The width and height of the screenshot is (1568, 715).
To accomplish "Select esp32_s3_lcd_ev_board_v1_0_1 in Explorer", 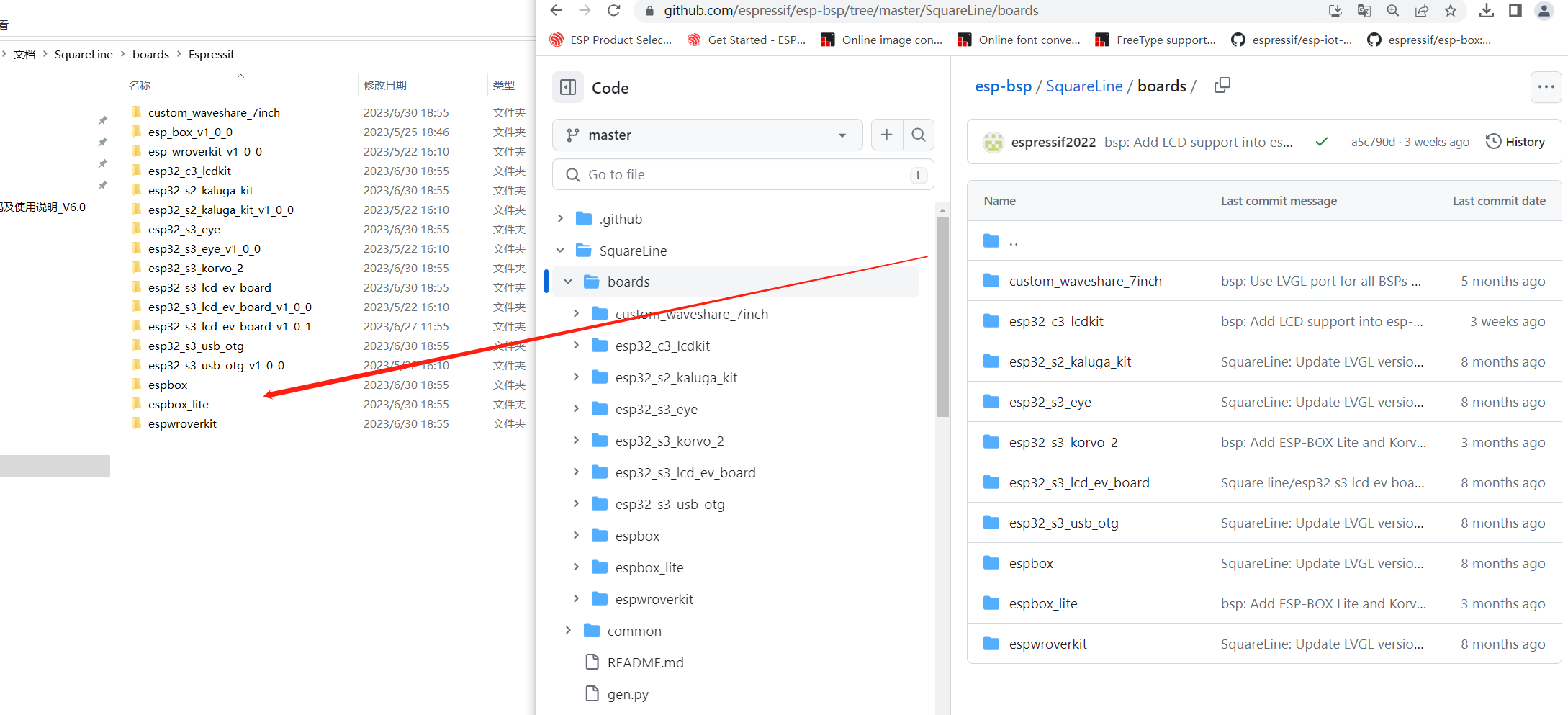I will pos(230,326).
